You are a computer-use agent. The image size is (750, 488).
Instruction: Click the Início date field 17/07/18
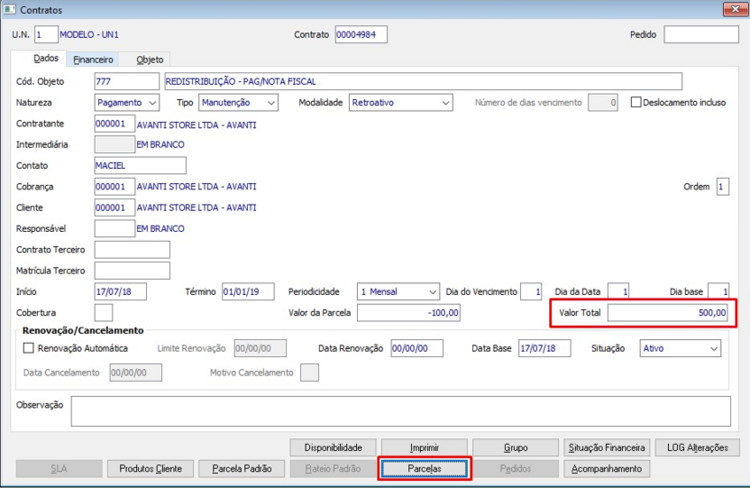[x=121, y=291]
